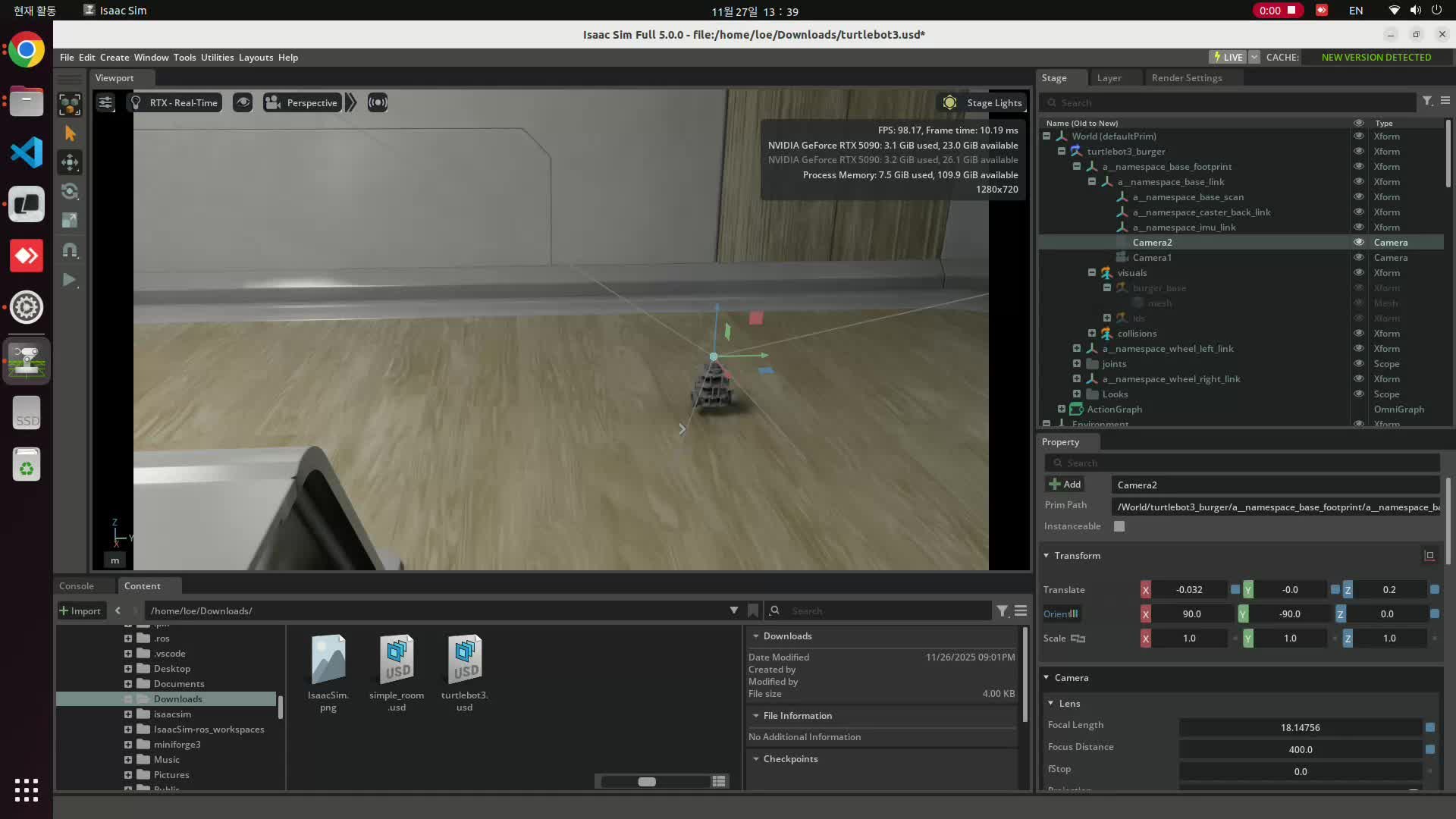
Task: Adjust the Content thumbnail size slider
Action: coord(647,782)
